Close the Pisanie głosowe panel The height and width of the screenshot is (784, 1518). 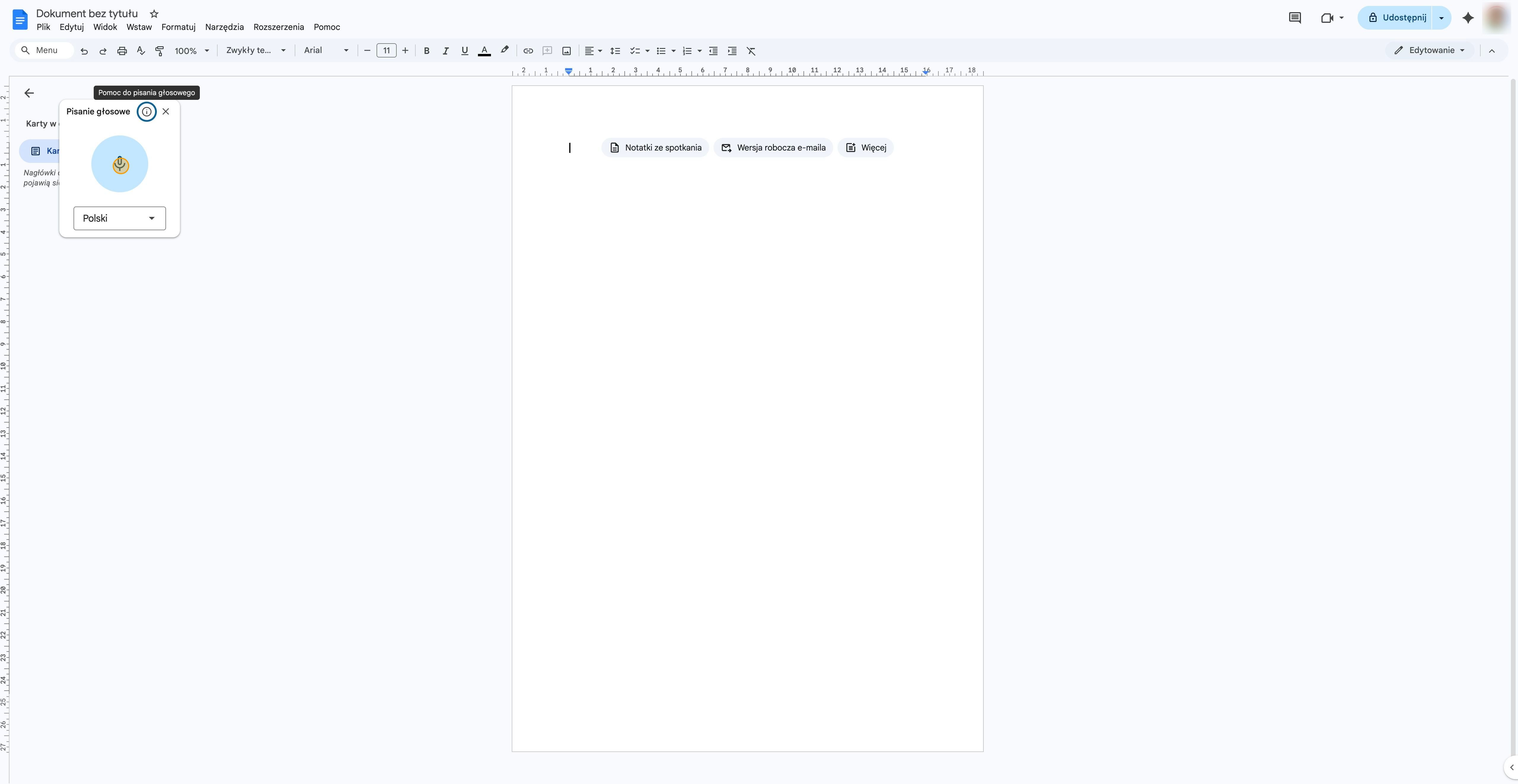click(166, 111)
